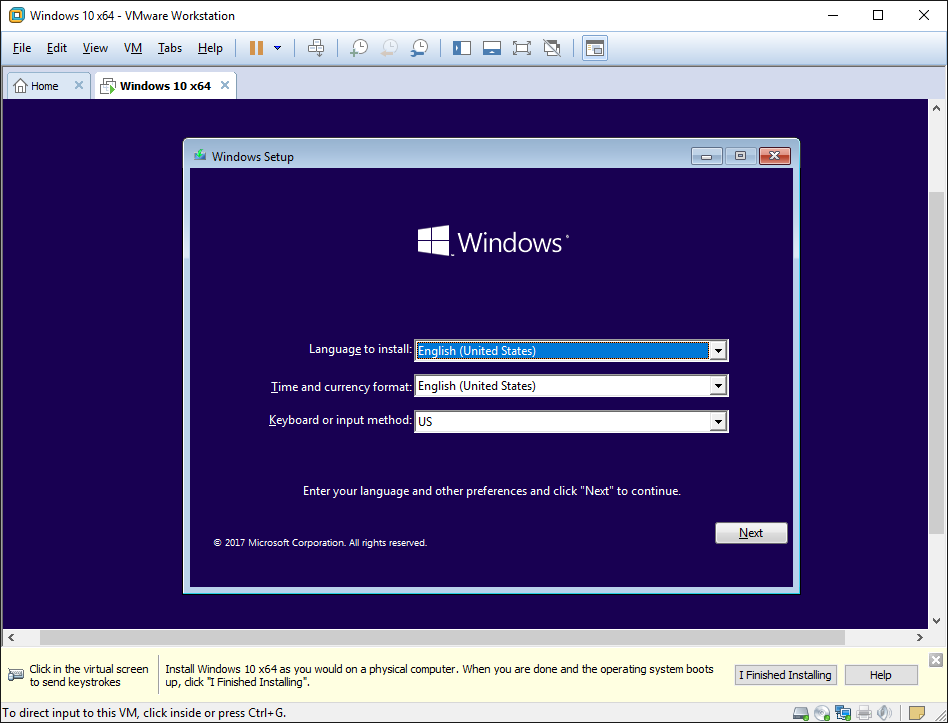Viewport: 948px width, 723px height.
Task: Toggle the library sidebar view
Action: 461,48
